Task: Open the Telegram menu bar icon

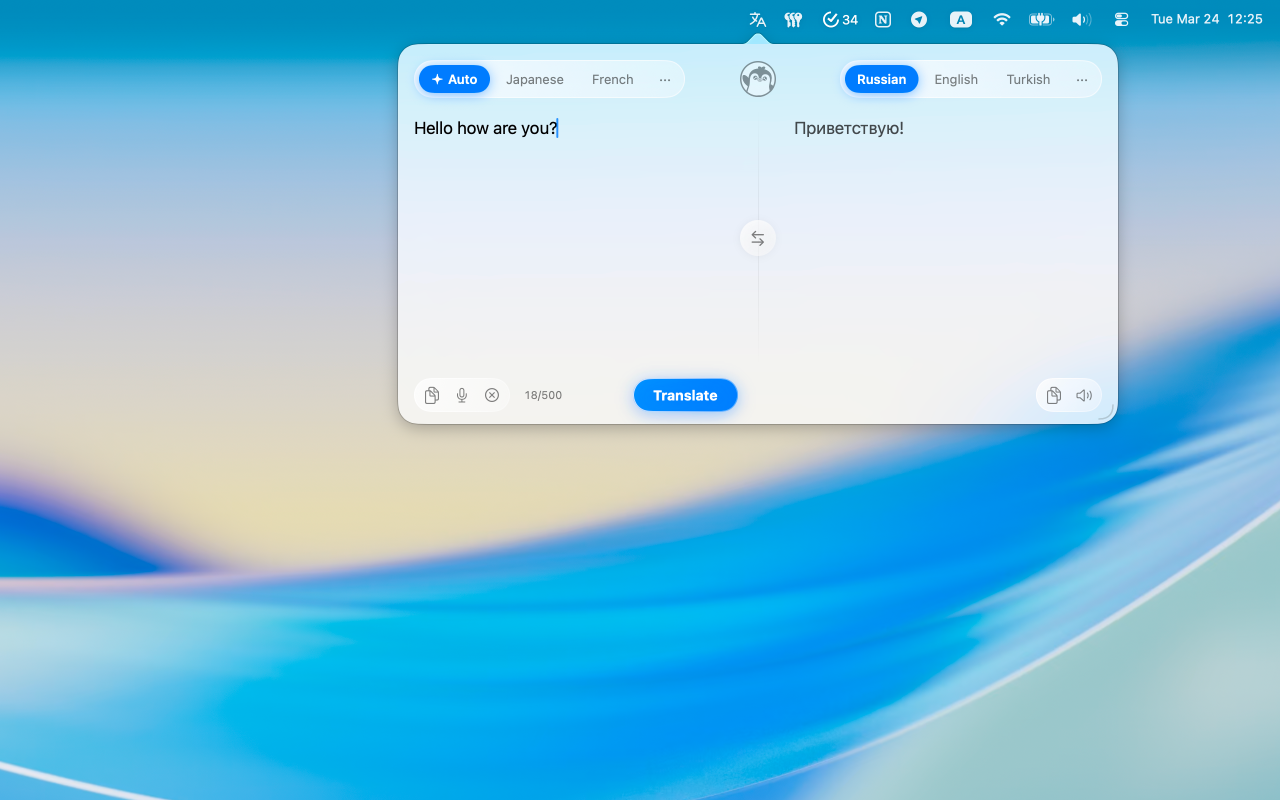Action: 918,19
